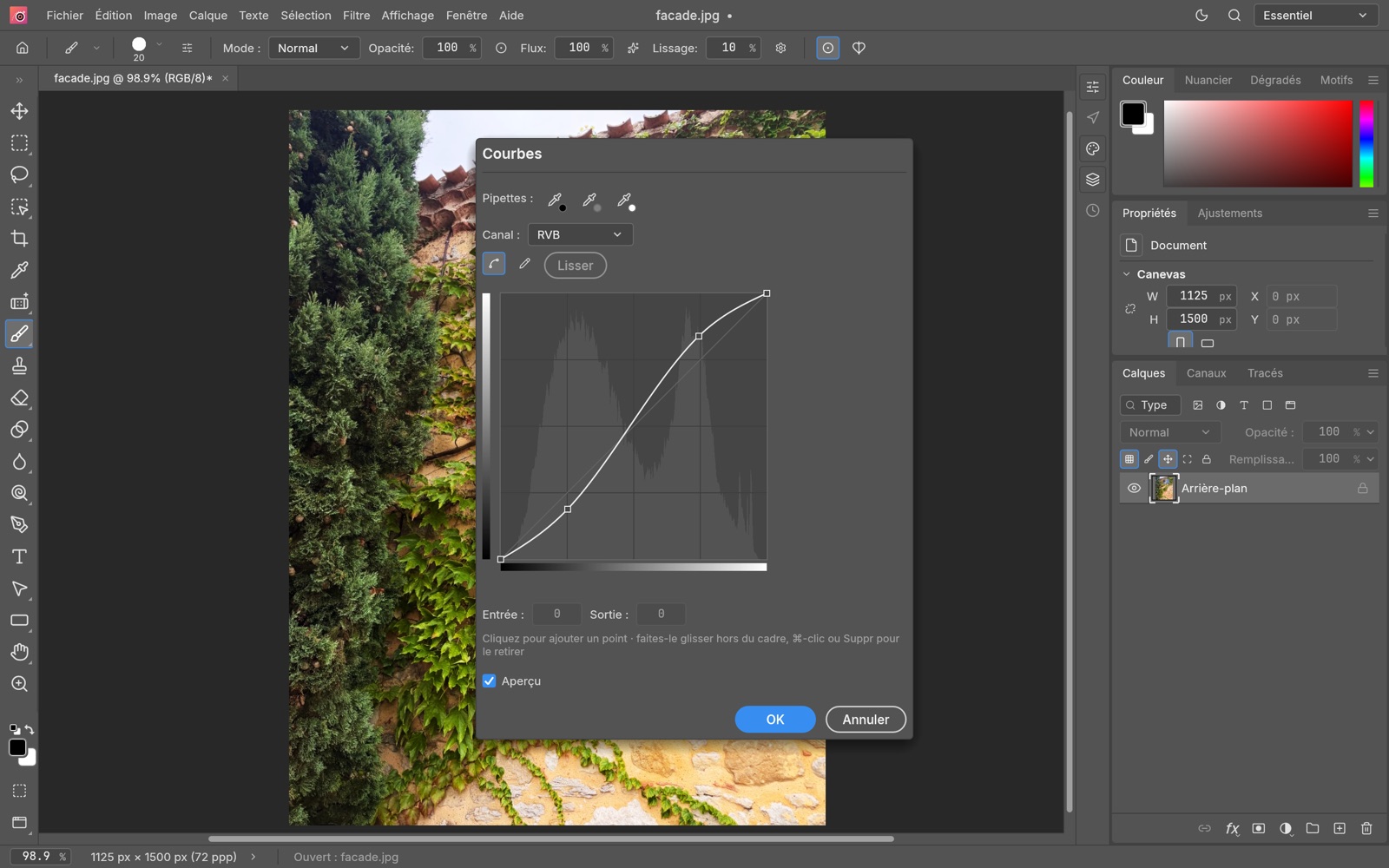The image size is (1389, 868).
Task: Click the white point eyedropper in Courbes
Action: pyautogui.click(x=625, y=201)
